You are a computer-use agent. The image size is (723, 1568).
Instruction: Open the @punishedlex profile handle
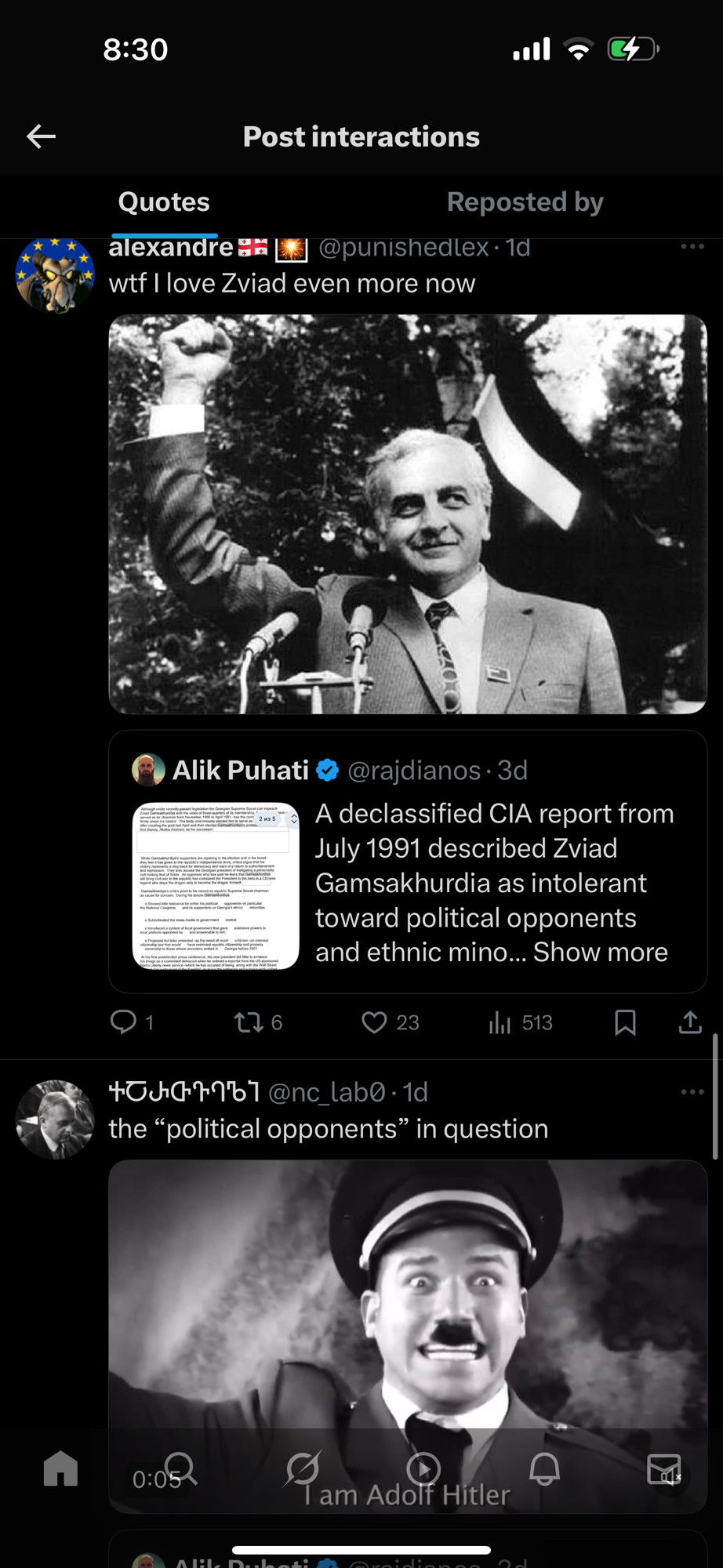(x=404, y=248)
